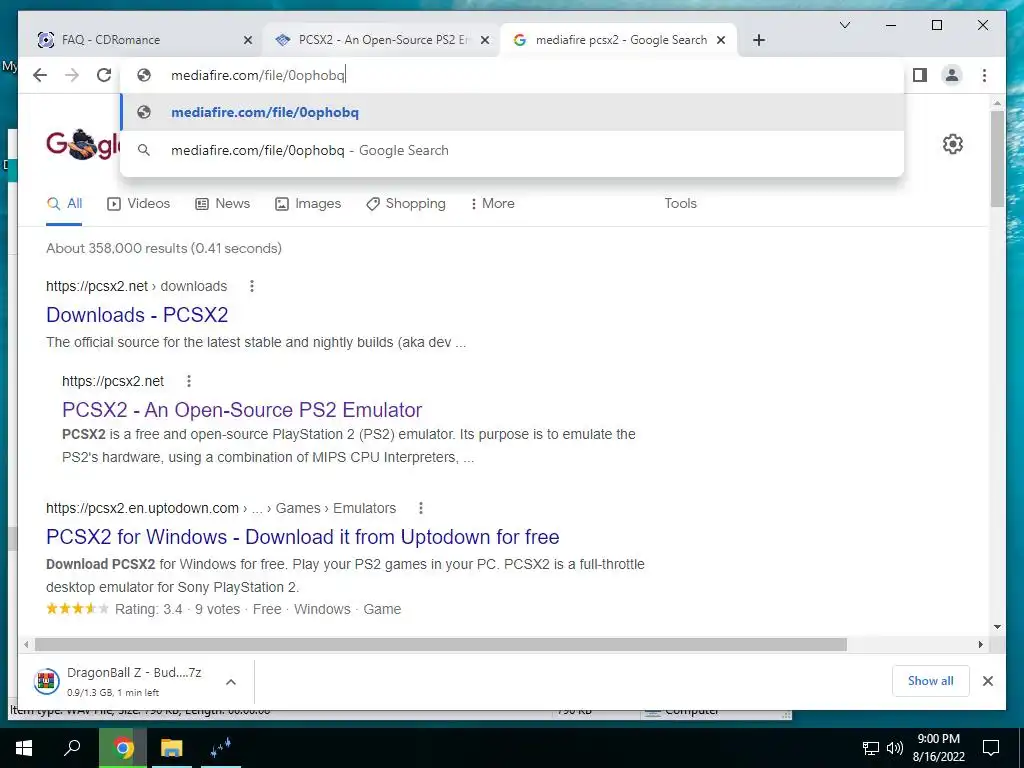
Task: Click the address bar URL text
Action: (x=257, y=75)
